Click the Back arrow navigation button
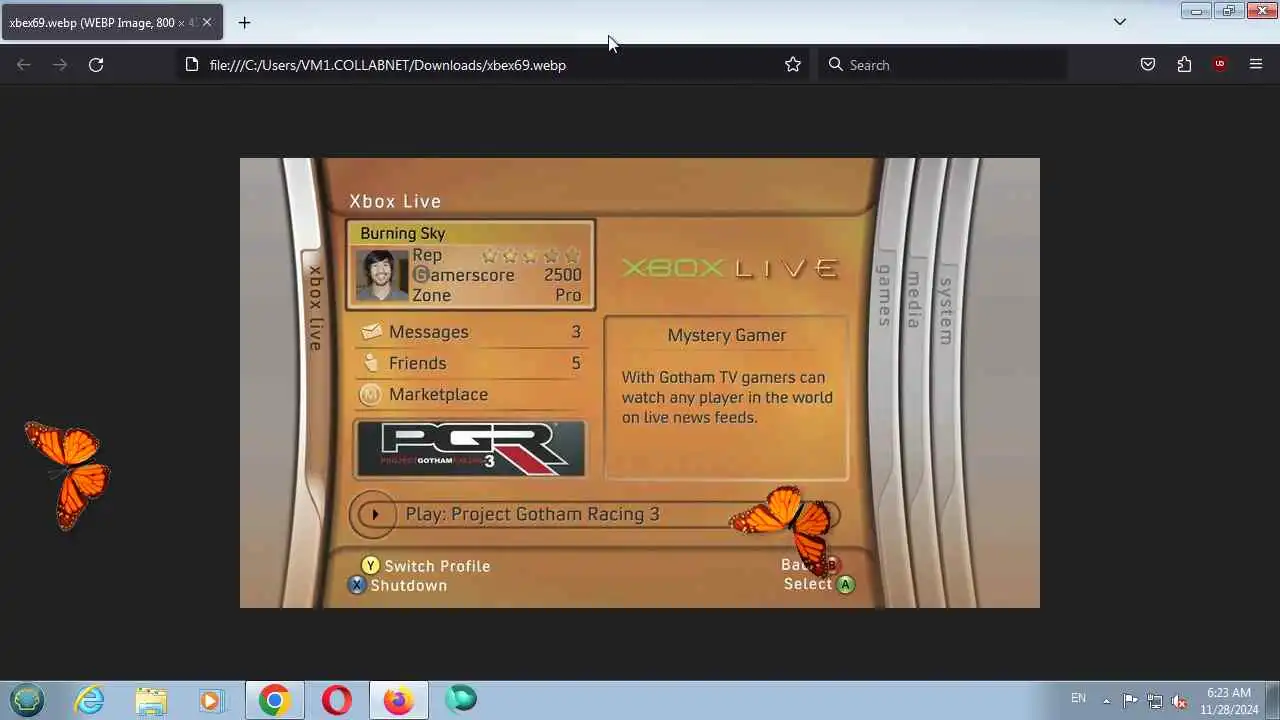The width and height of the screenshot is (1280, 720). pyautogui.click(x=24, y=65)
